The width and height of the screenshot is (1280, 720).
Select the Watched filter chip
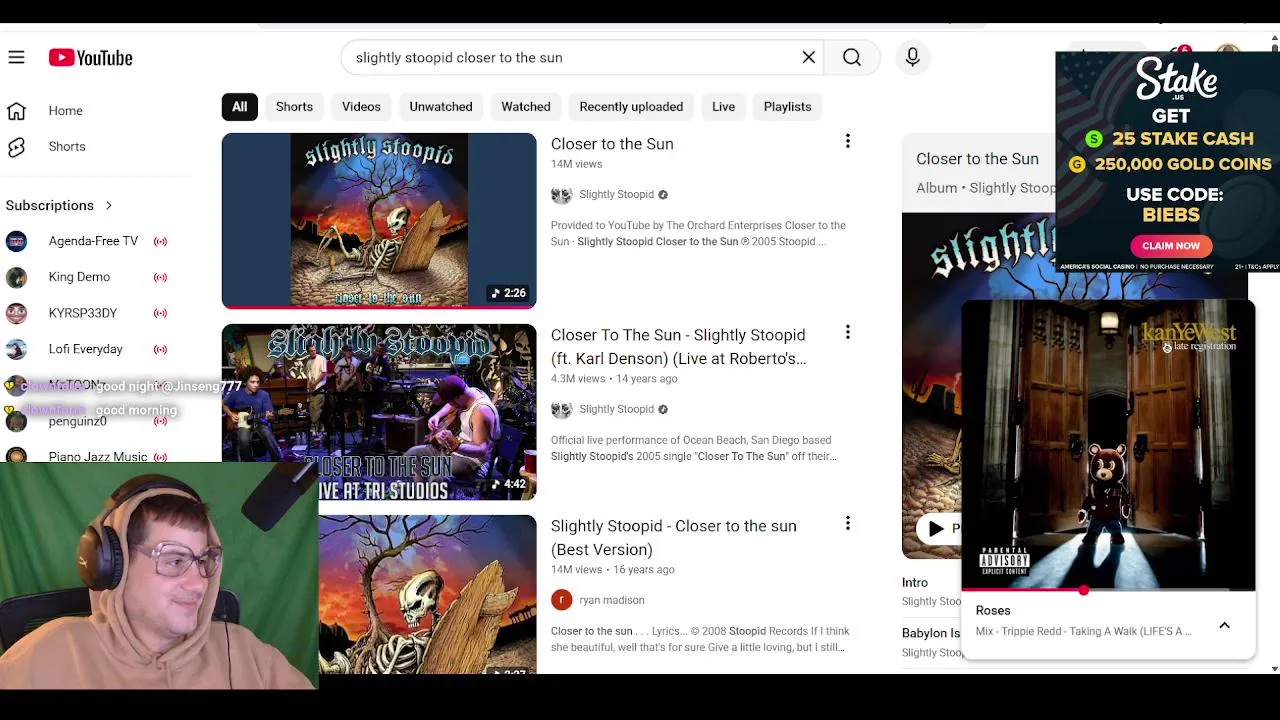526,107
